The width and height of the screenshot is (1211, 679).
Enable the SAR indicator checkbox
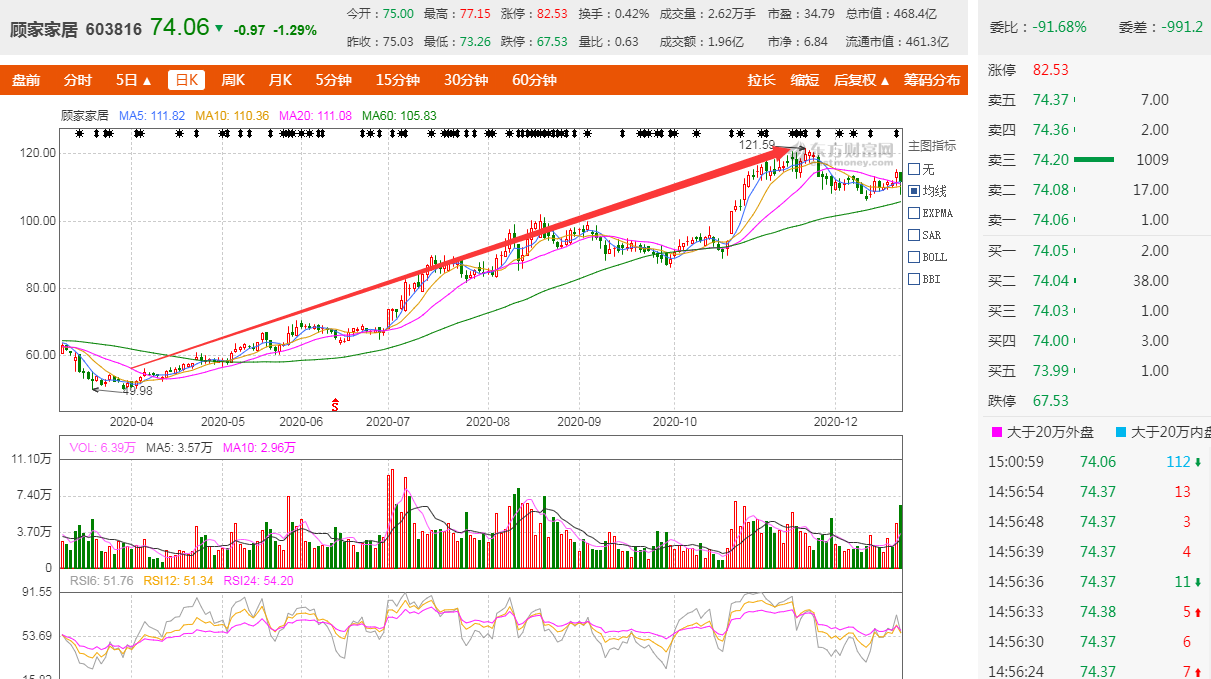pyautogui.click(x=913, y=235)
